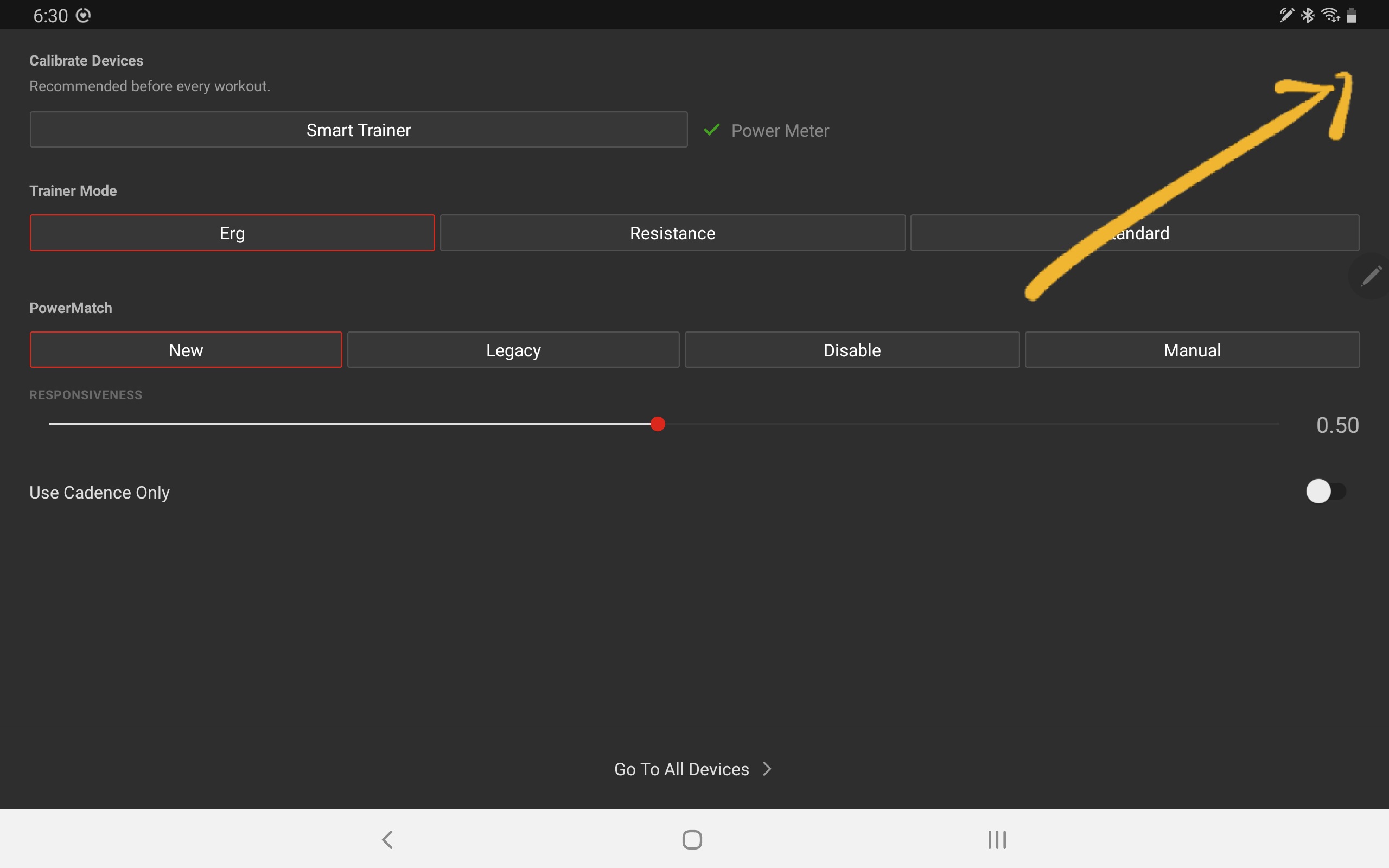Tap the battery icon in status bar

pyautogui.click(x=1352, y=15)
